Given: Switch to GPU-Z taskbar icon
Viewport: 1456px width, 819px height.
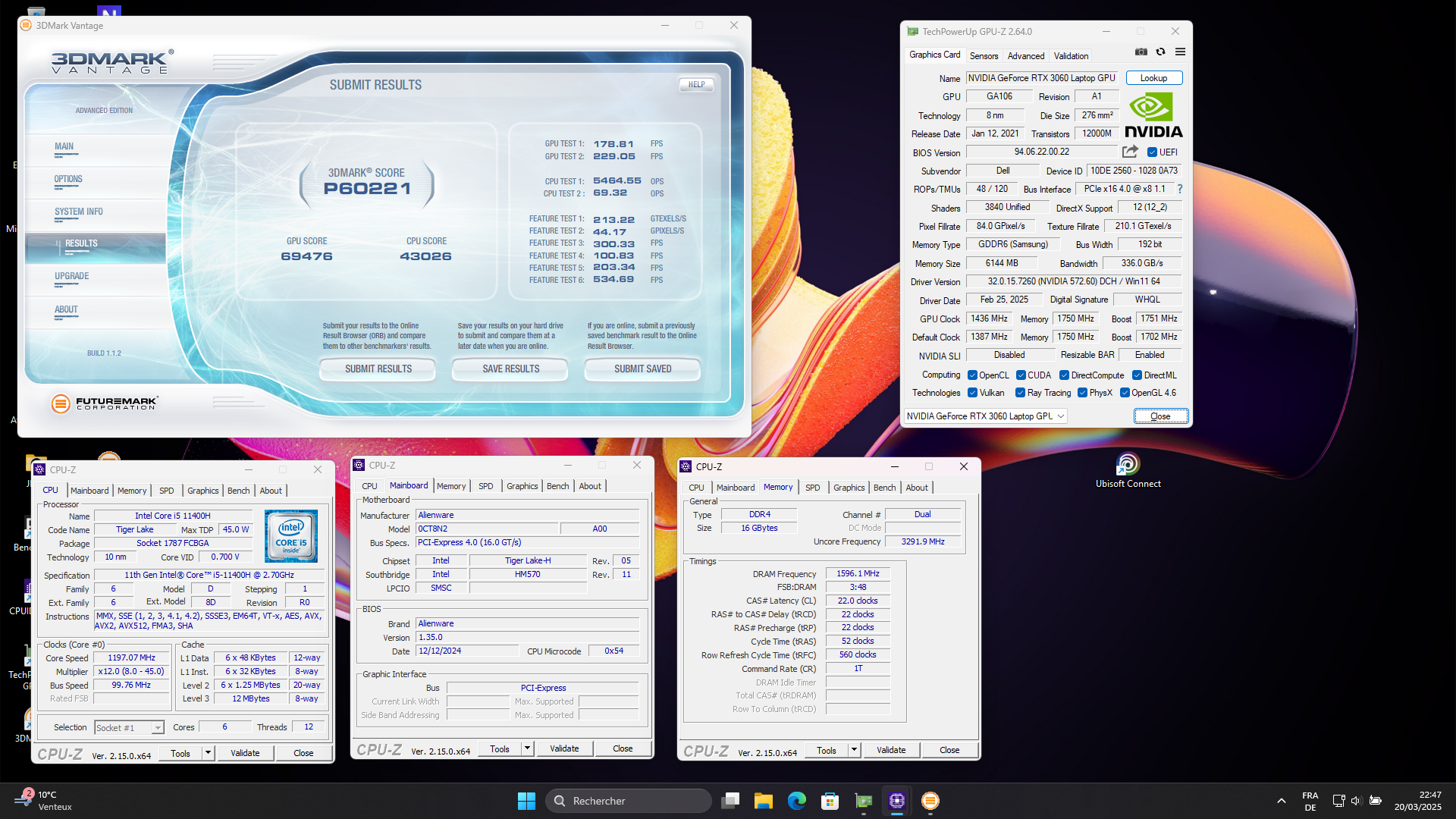Looking at the screenshot, I should click(864, 801).
